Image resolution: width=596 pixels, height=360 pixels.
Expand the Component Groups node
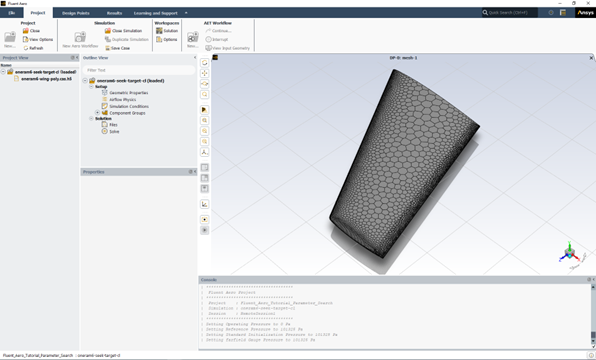(x=97, y=113)
